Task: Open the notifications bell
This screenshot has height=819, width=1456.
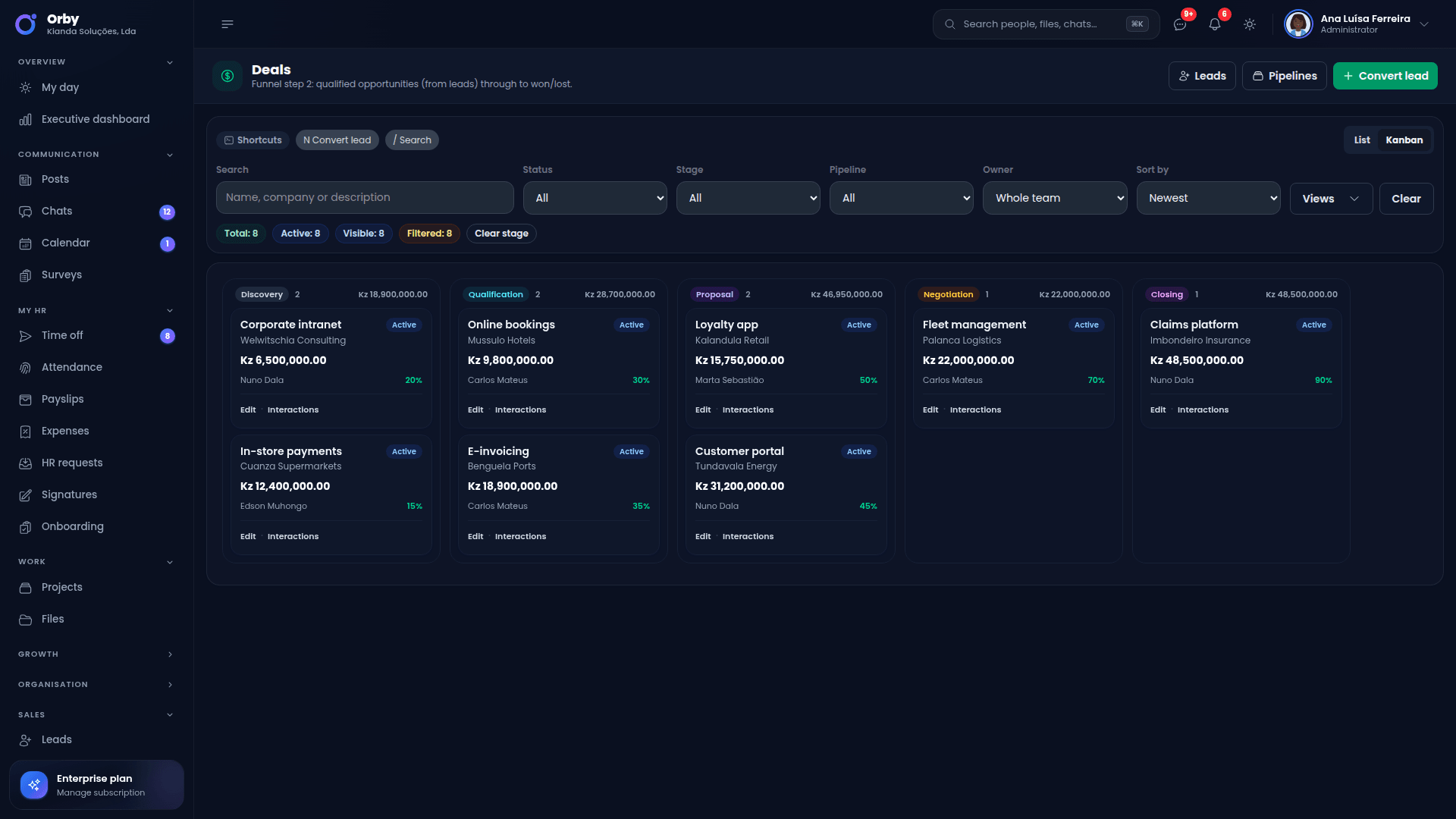Action: click(x=1215, y=24)
